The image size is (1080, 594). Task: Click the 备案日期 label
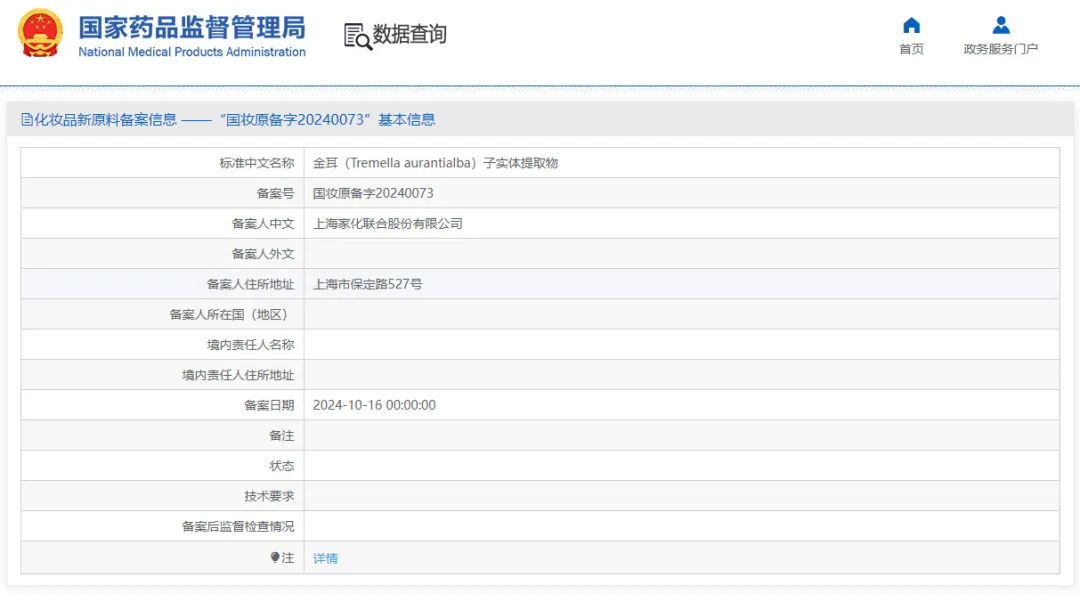[269, 406]
